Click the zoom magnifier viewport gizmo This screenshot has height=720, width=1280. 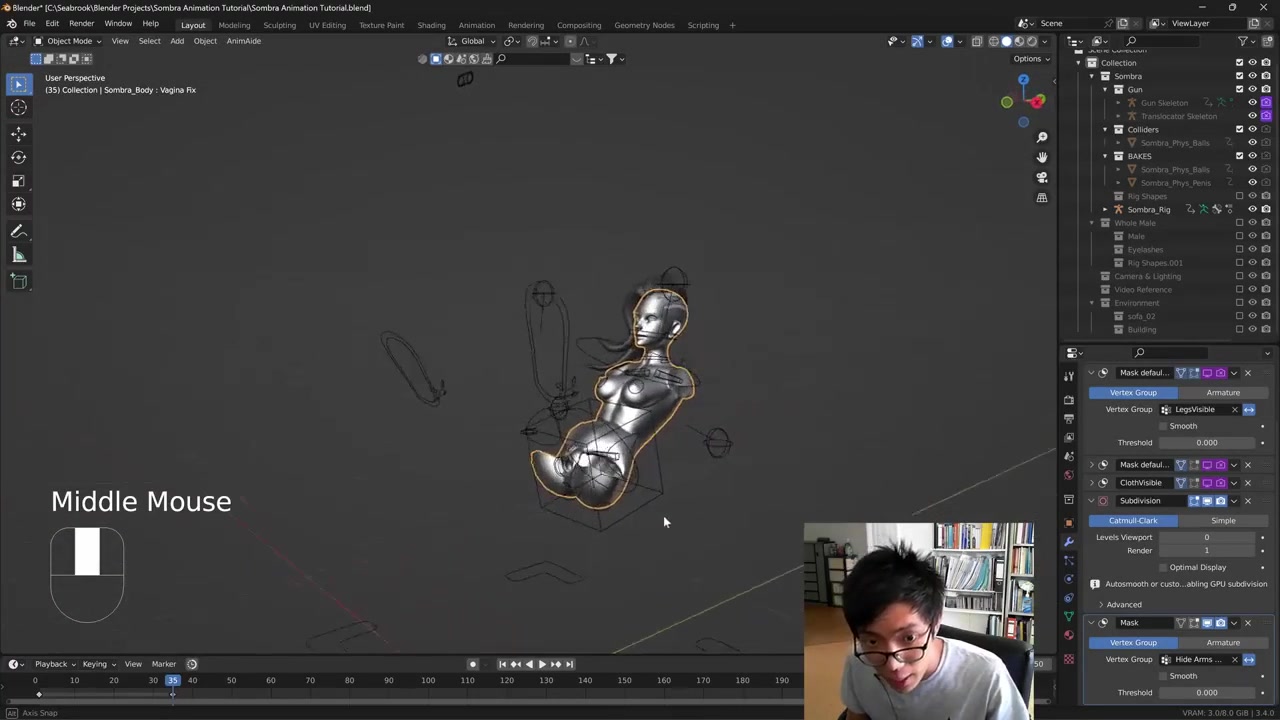pos(1042,137)
